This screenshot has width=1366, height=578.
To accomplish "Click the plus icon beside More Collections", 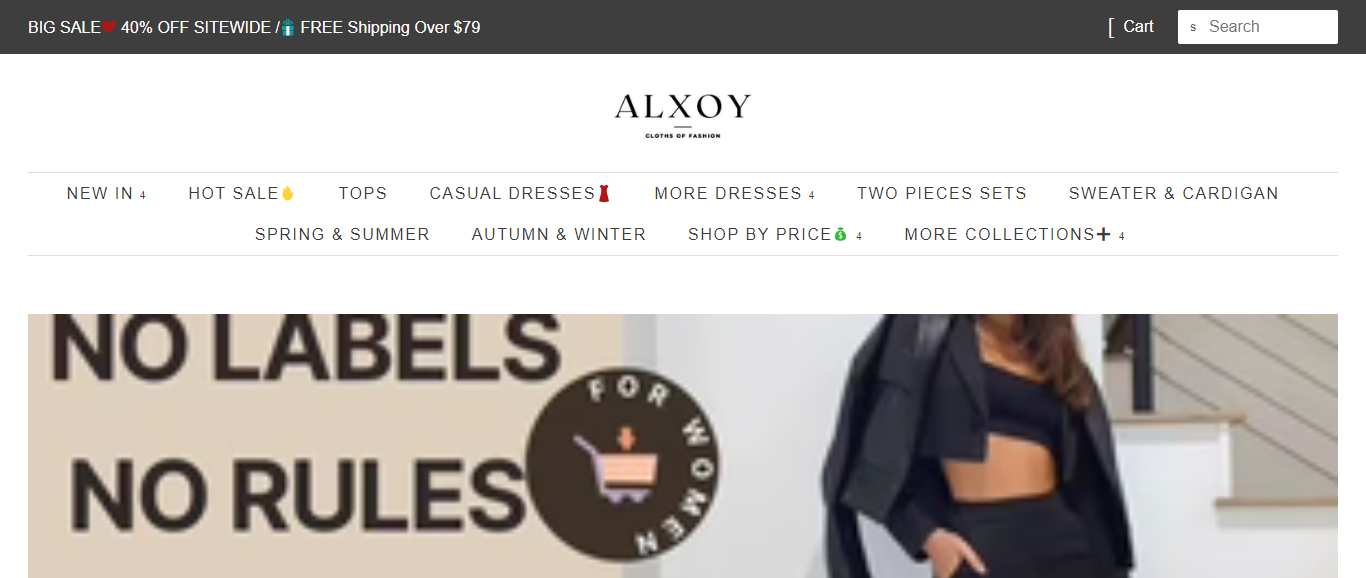I will click(x=1104, y=234).
